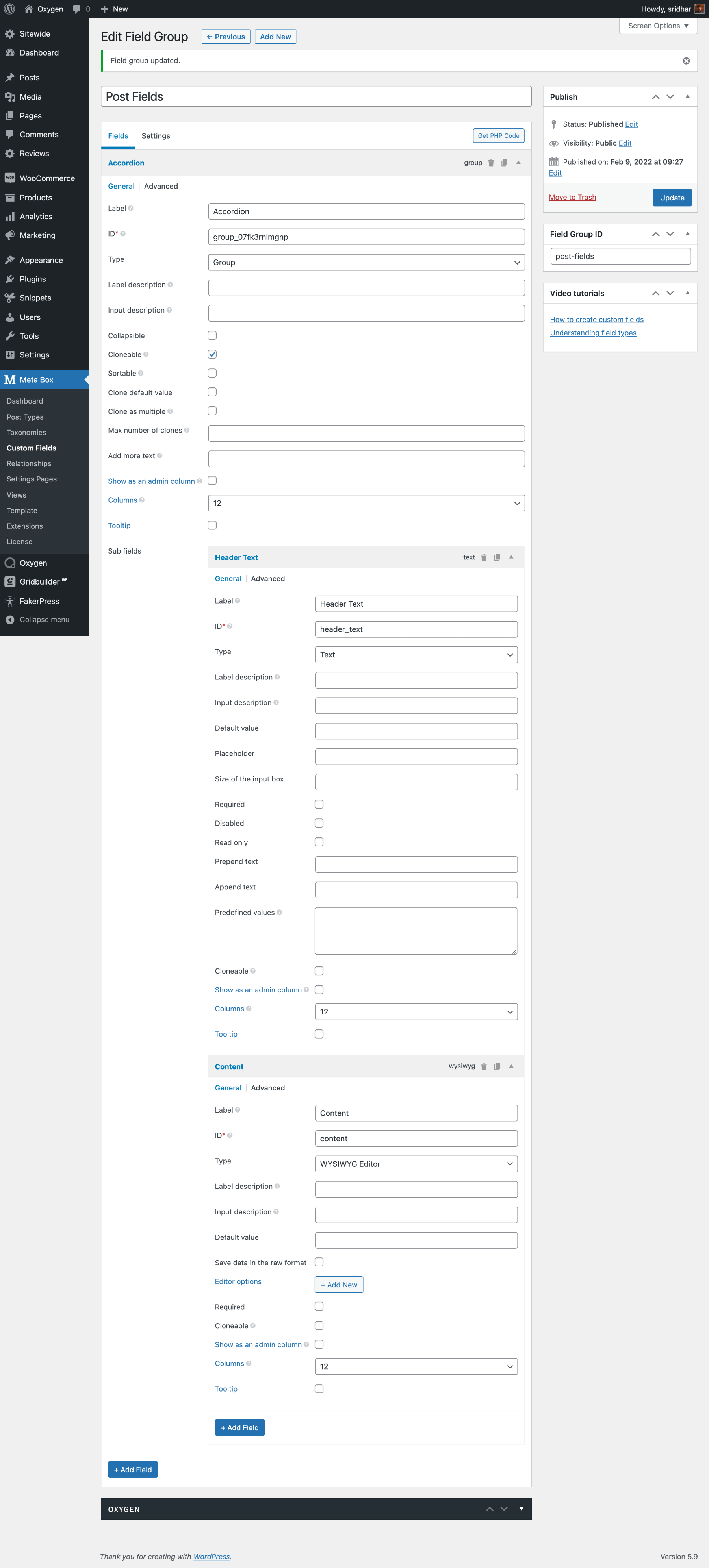Screen dimensions: 709x1568
Task: Click the Post Fields title input
Action: click(316, 97)
